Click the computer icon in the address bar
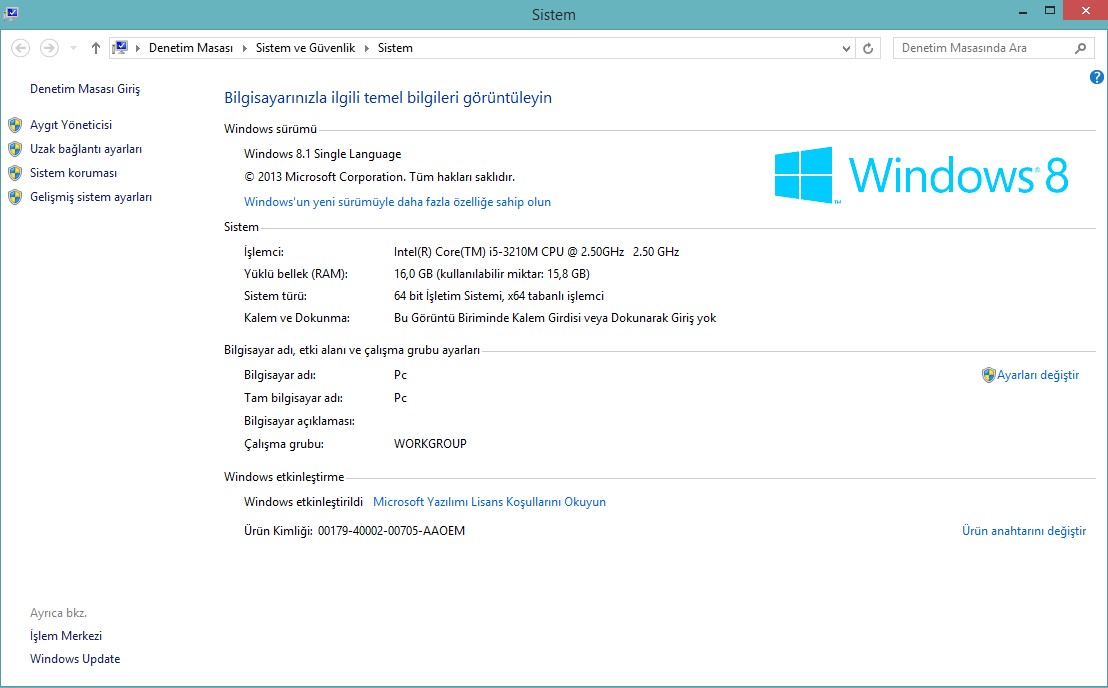This screenshot has width=1108, height=688. point(121,47)
